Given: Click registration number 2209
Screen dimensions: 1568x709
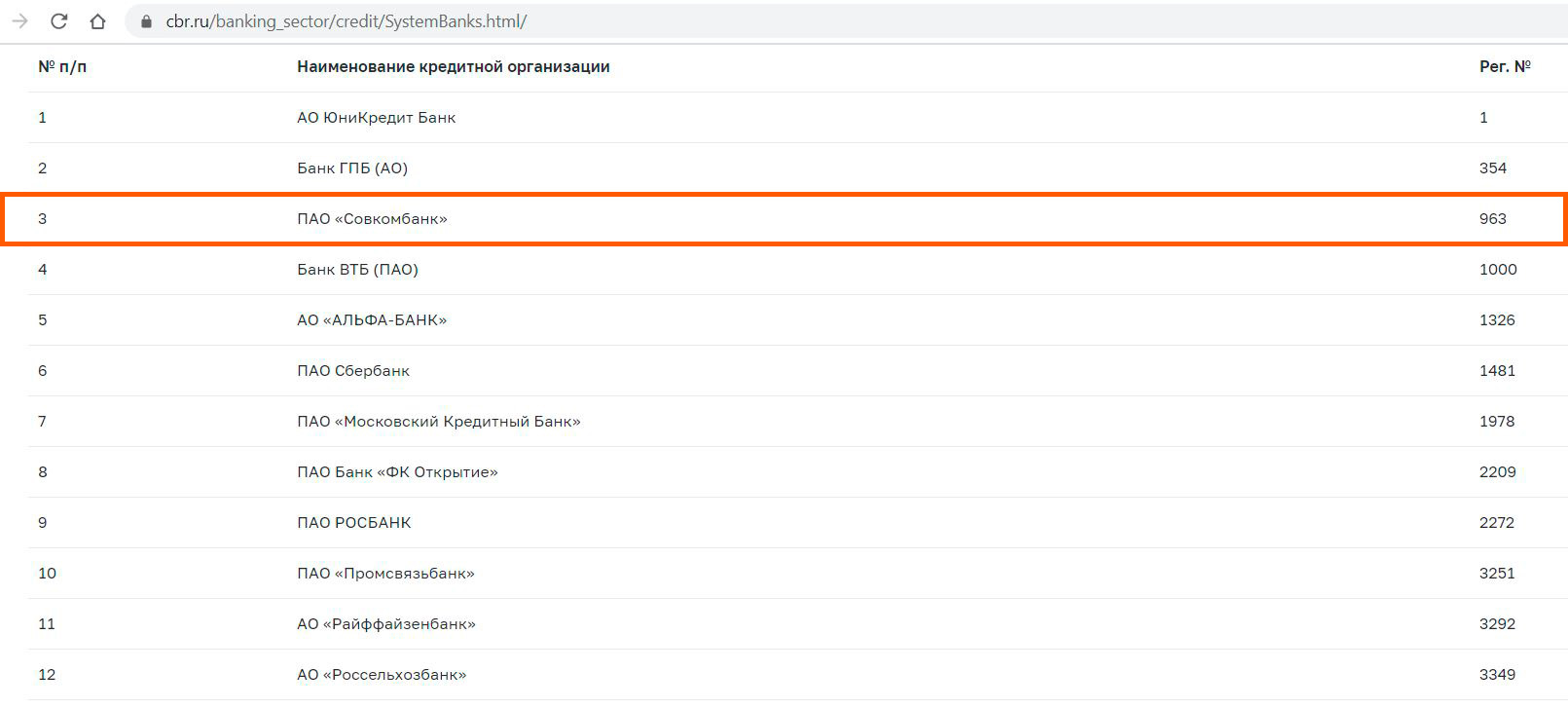Looking at the screenshot, I should [x=1498, y=472].
